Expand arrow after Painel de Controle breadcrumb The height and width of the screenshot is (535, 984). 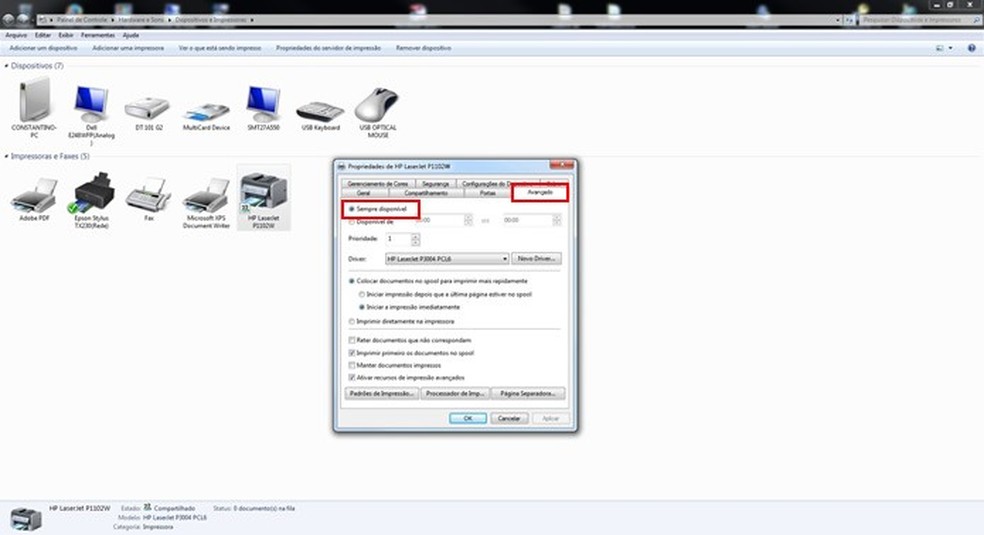coord(113,20)
